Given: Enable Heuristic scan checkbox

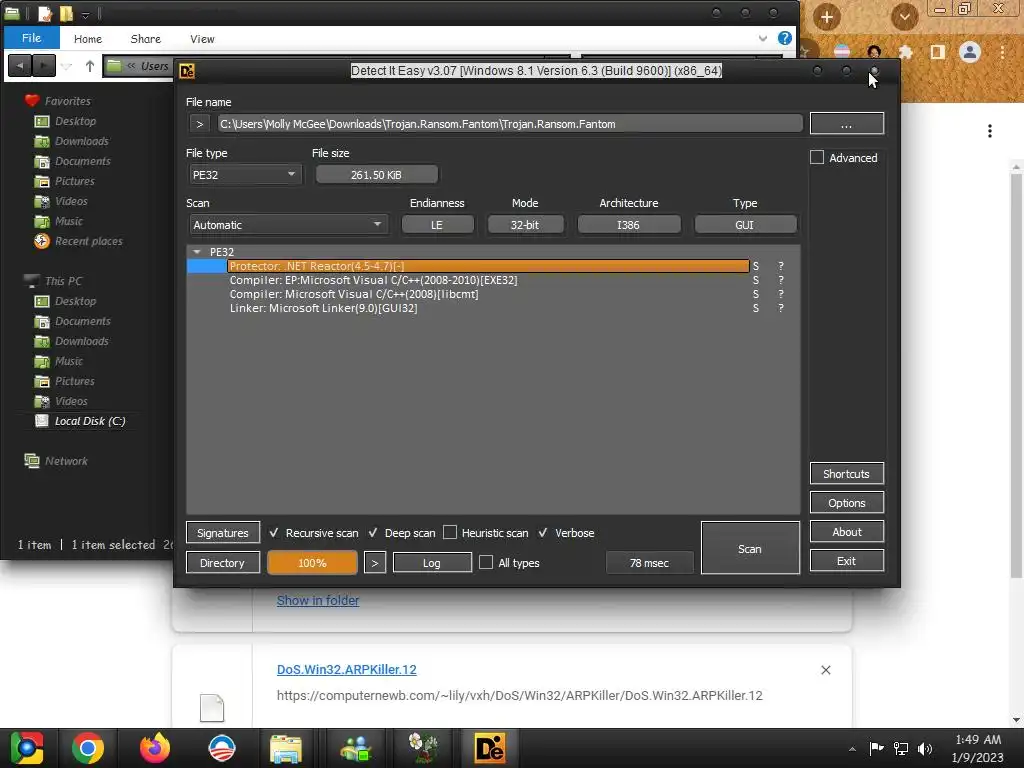Looking at the screenshot, I should pos(450,533).
